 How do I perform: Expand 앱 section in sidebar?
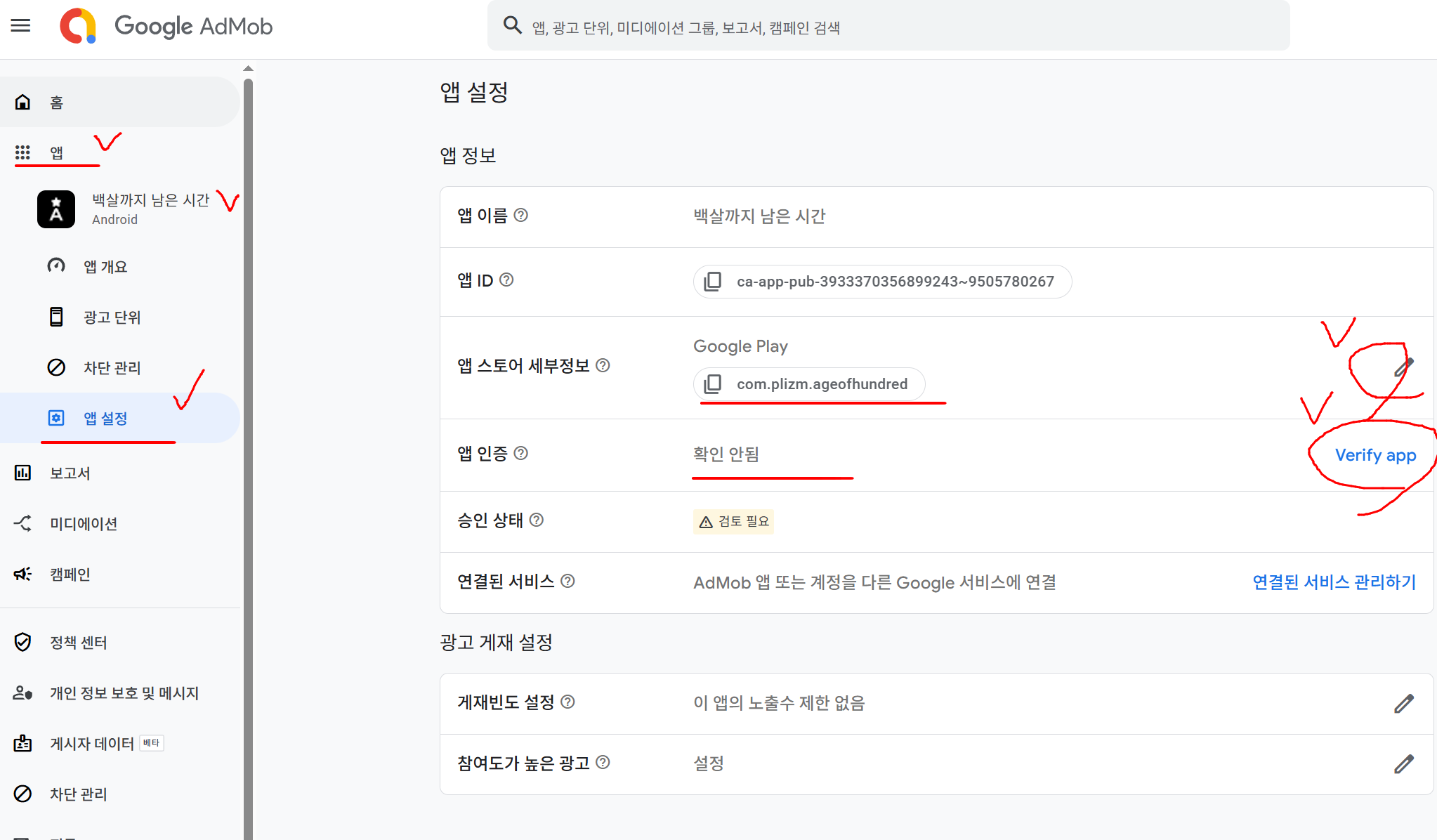(56, 152)
